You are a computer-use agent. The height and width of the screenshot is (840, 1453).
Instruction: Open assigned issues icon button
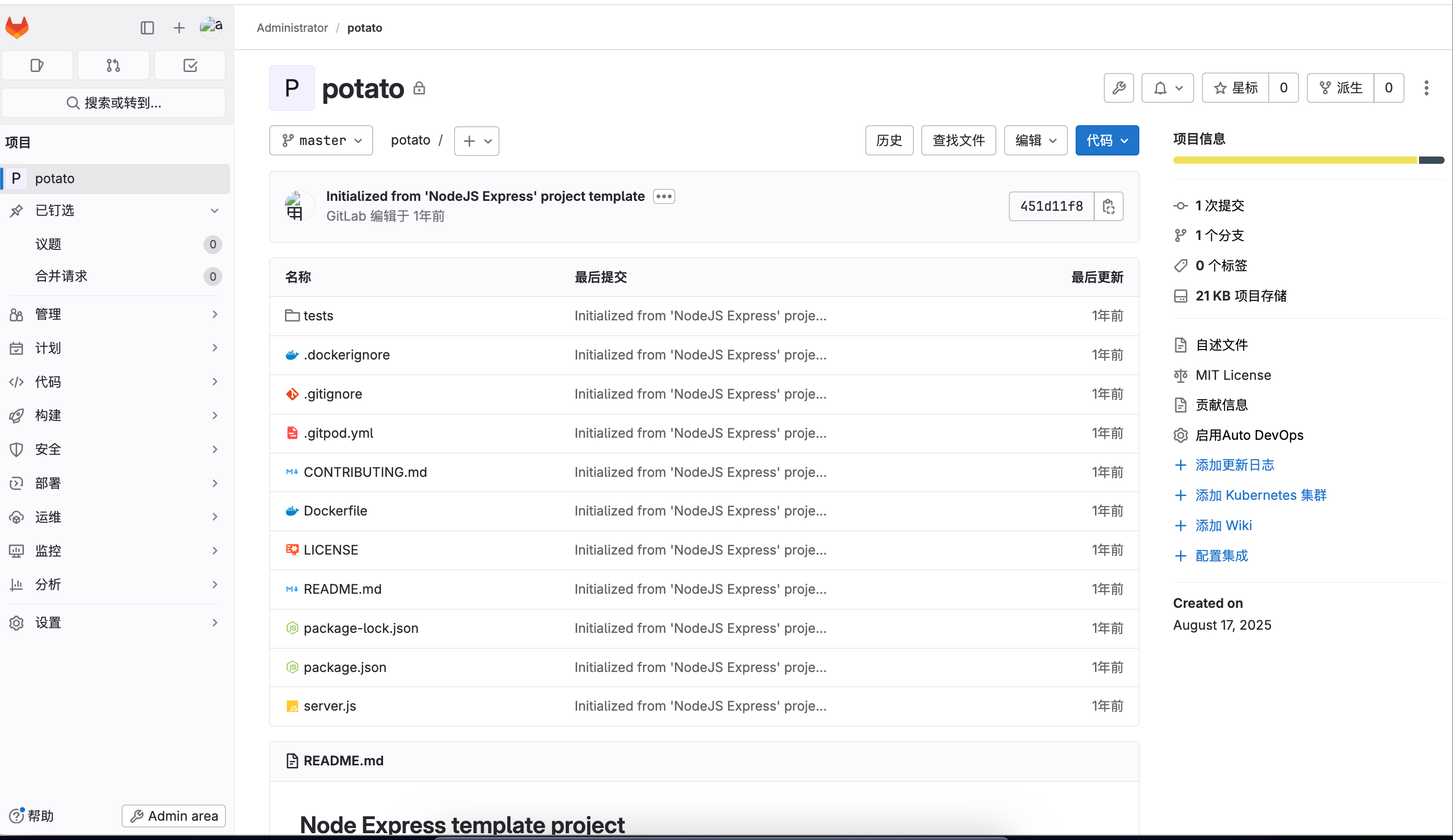[38, 65]
